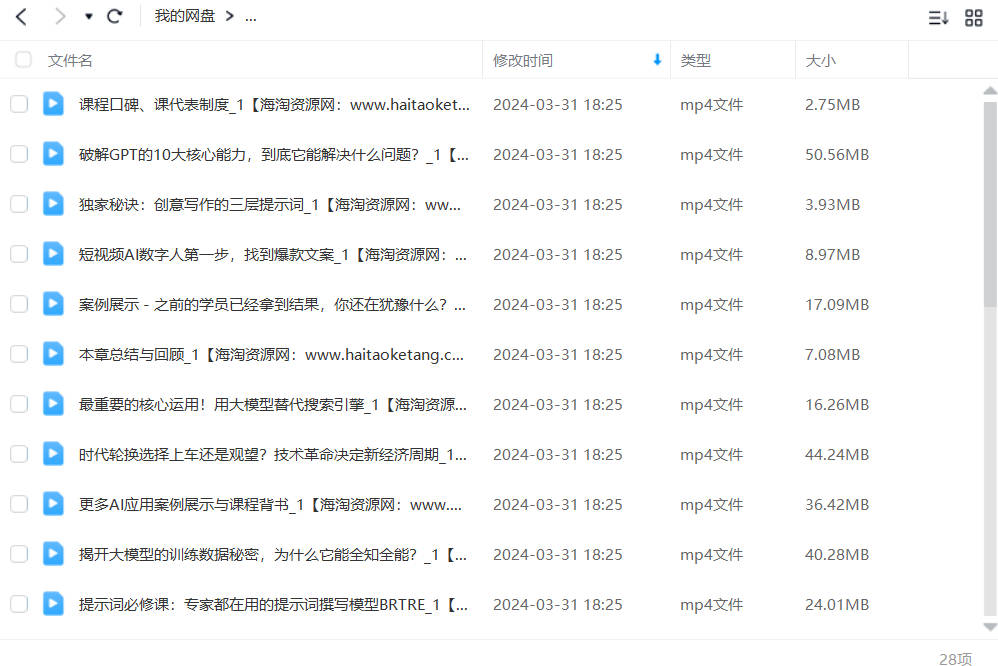Open 我的网盘 in breadcrumb
Viewport: 998px width, 666px height.
(185, 16)
